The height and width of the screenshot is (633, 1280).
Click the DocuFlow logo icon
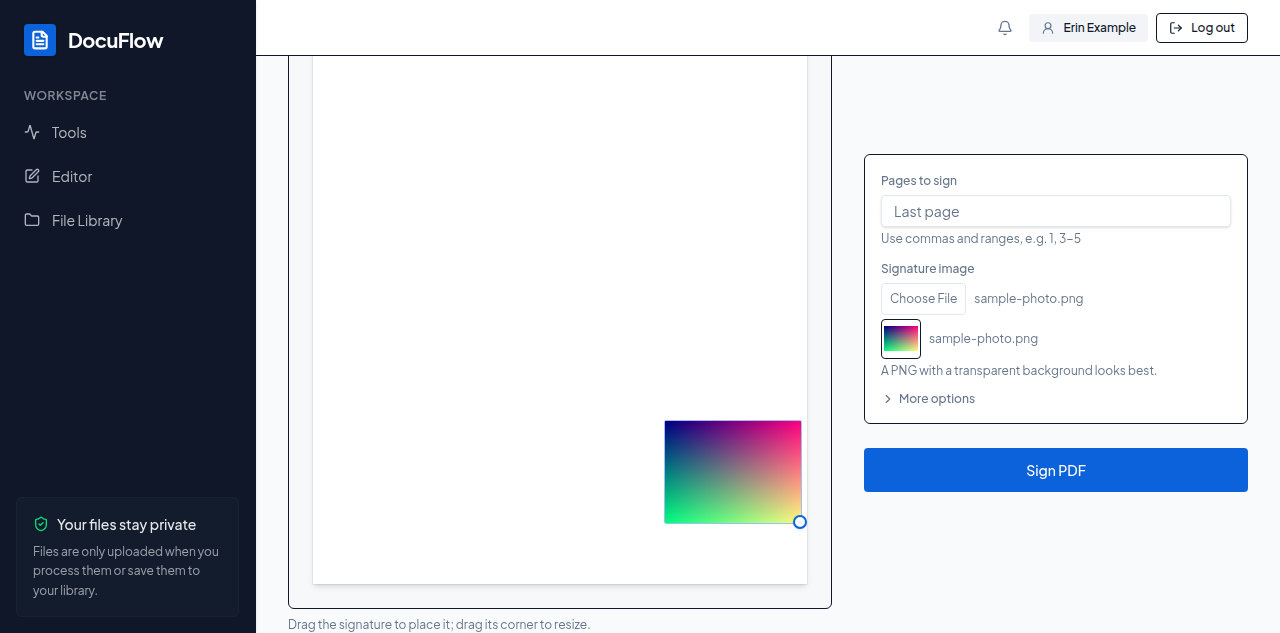pyautogui.click(x=40, y=40)
